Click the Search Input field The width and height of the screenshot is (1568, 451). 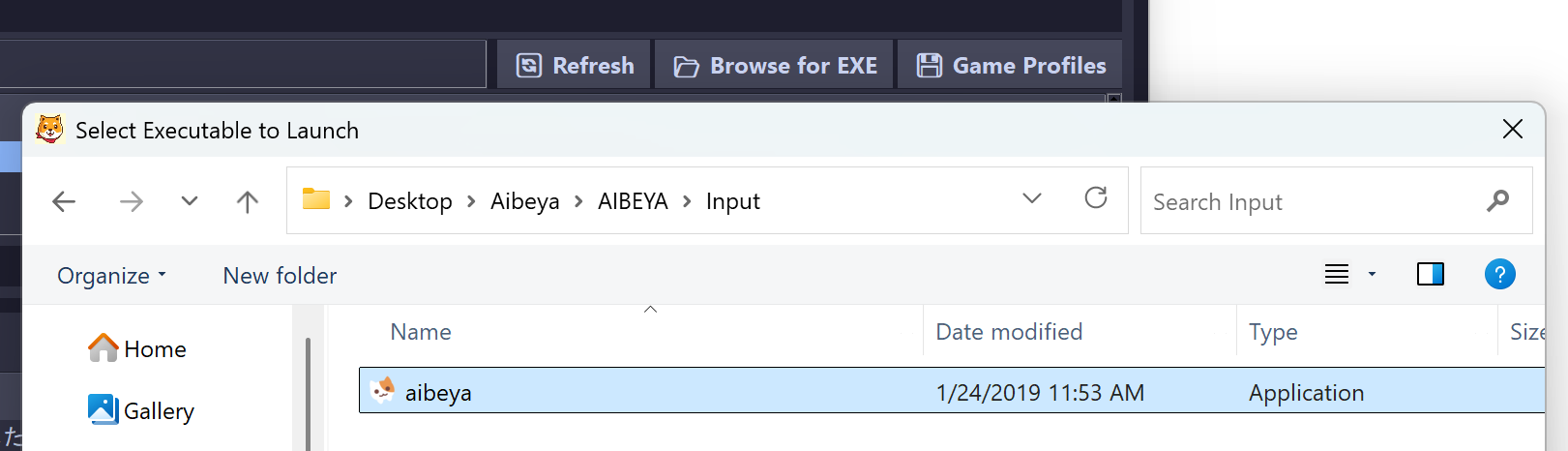(1311, 201)
